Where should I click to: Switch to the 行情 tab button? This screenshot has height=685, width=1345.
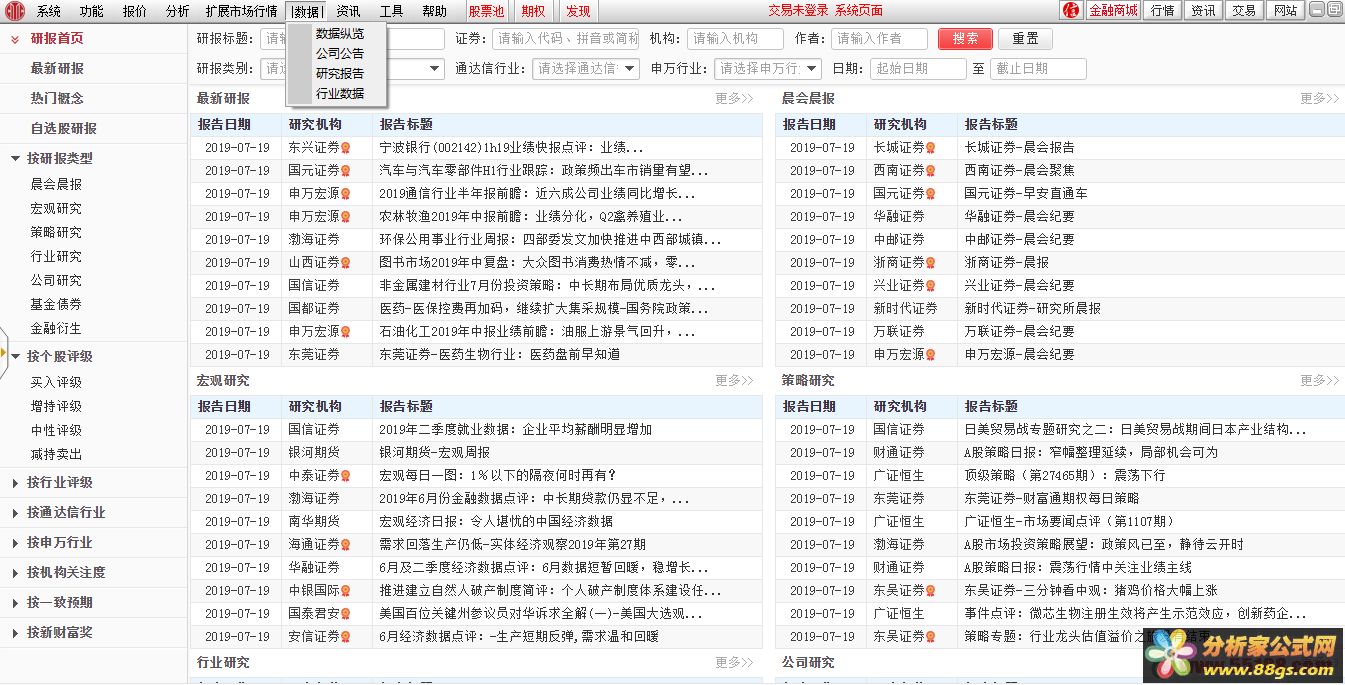tap(1163, 10)
